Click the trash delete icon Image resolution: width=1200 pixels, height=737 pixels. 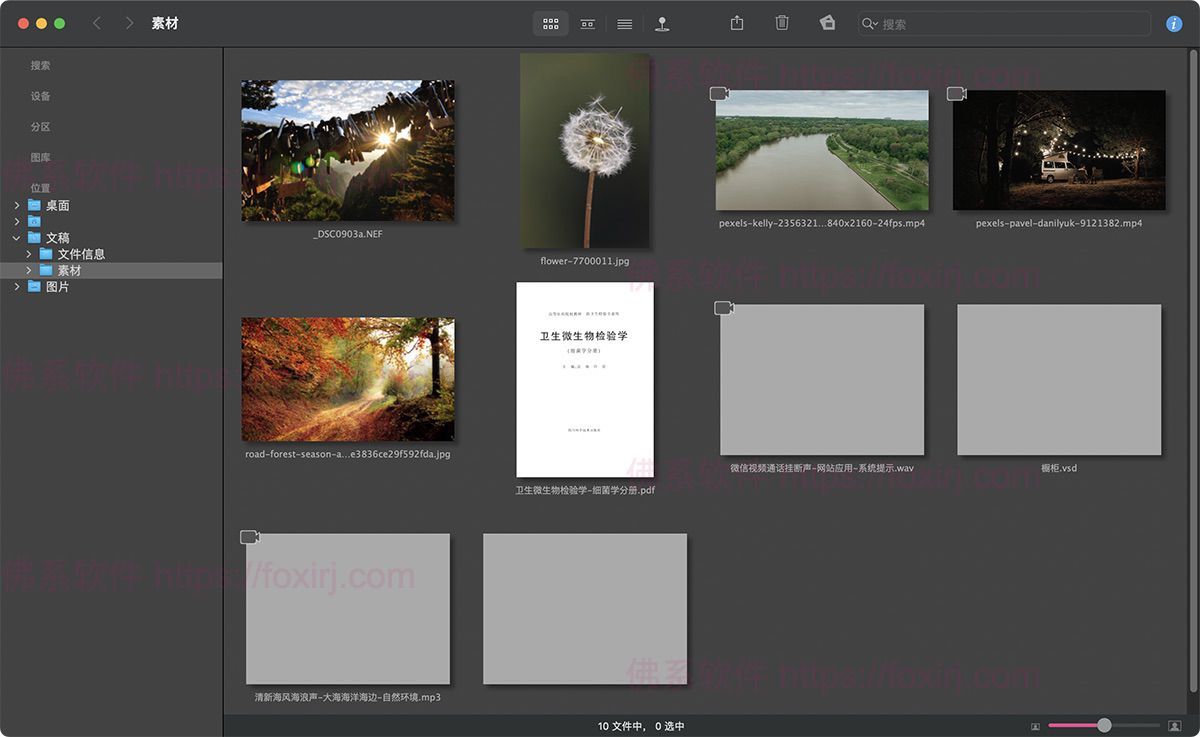[782, 23]
